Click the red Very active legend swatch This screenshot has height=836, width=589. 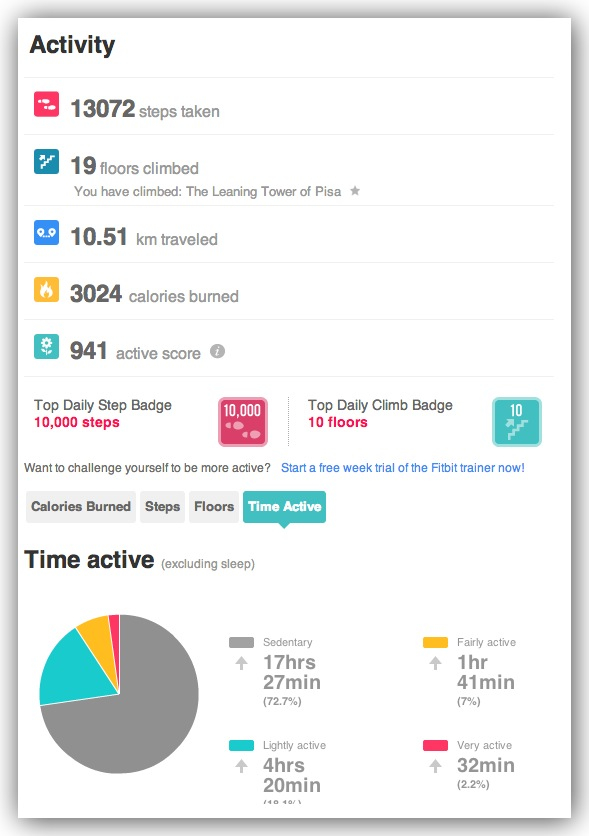[435, 745]
